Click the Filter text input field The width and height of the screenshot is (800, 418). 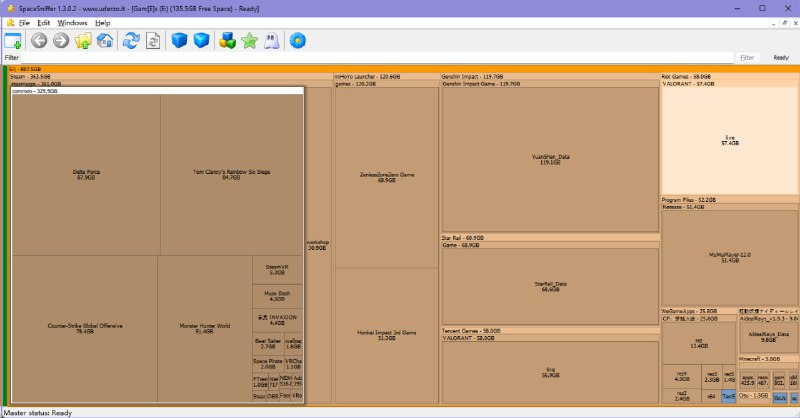(x=370, y=58)
